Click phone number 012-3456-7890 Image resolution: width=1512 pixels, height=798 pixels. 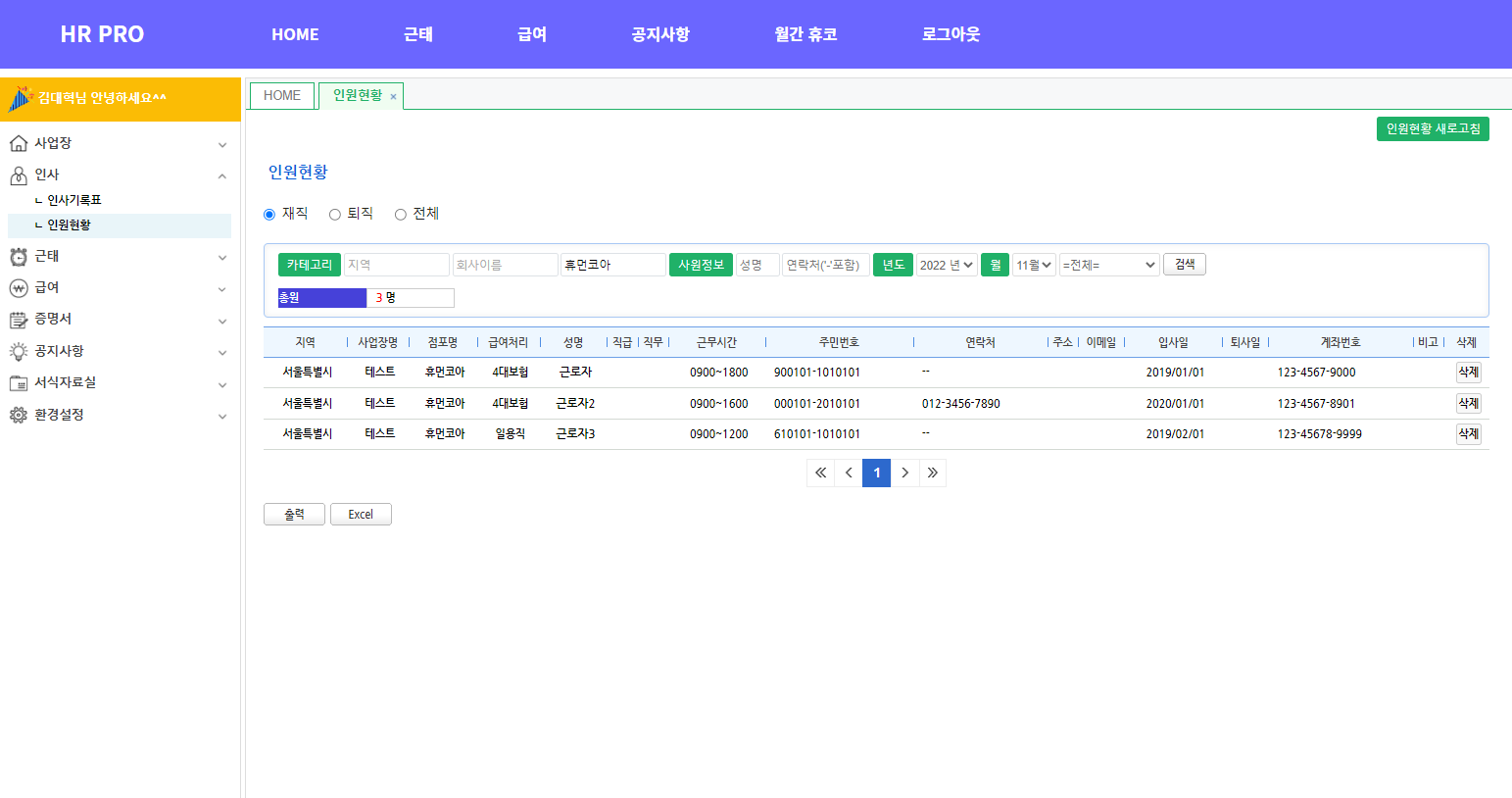click(961, 404)
